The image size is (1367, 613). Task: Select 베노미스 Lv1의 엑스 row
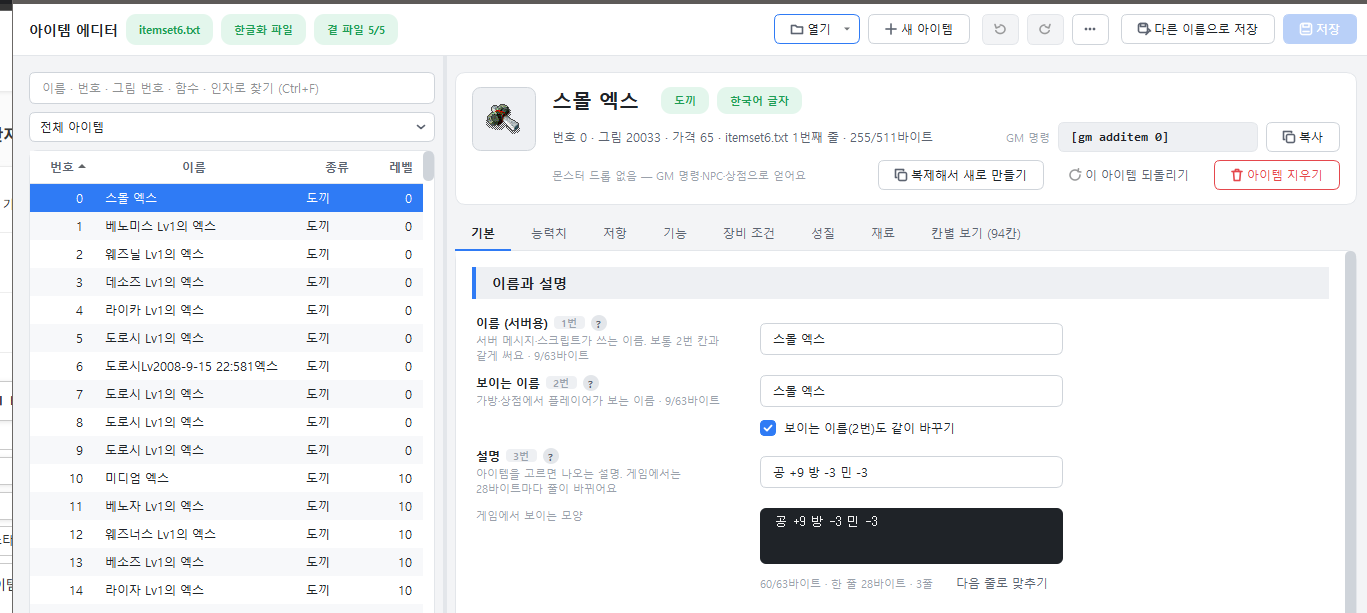tap(226, 226)
